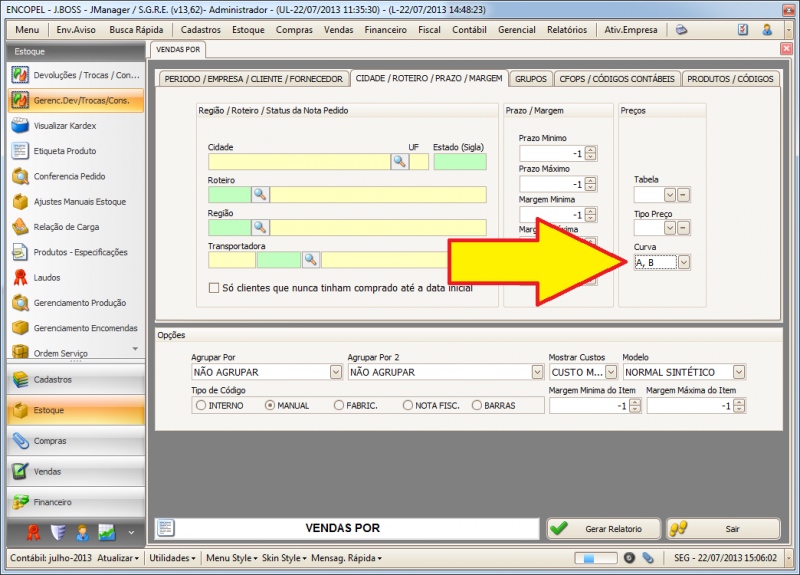Switch to the GRUPOS tab
Viewport: 800px width, 575px height.
530,78
